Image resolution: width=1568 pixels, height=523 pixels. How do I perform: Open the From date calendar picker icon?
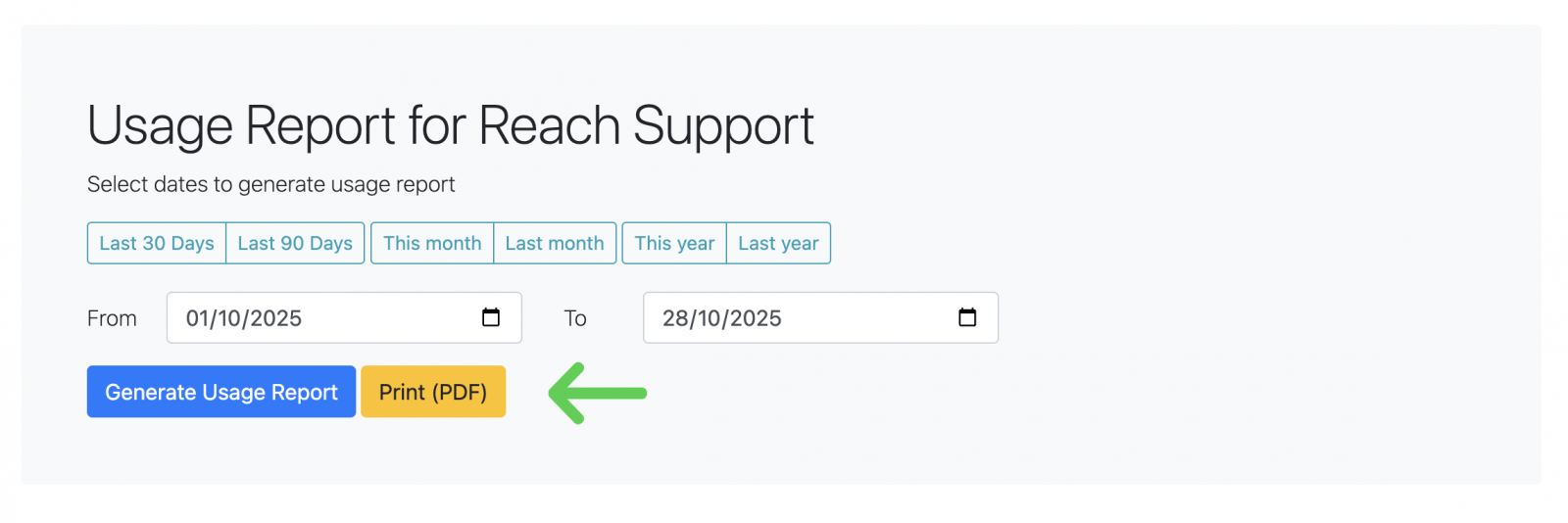[x=491, y=317]
